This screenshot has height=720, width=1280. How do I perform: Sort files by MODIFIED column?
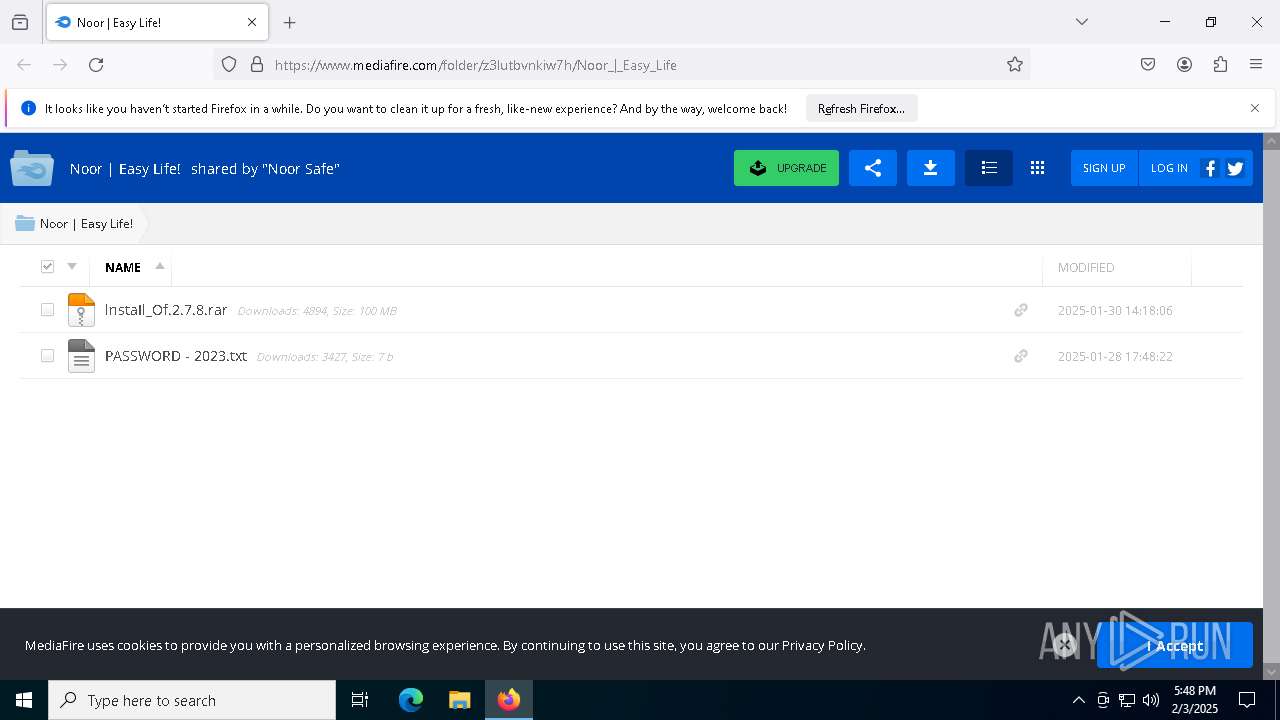(x=1086, y=267)
